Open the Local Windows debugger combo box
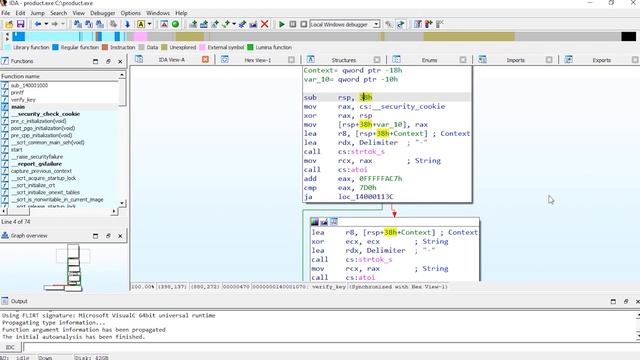The height and width of the screenshot is (360, 640). pyautogui.click(x=345, y=24)
